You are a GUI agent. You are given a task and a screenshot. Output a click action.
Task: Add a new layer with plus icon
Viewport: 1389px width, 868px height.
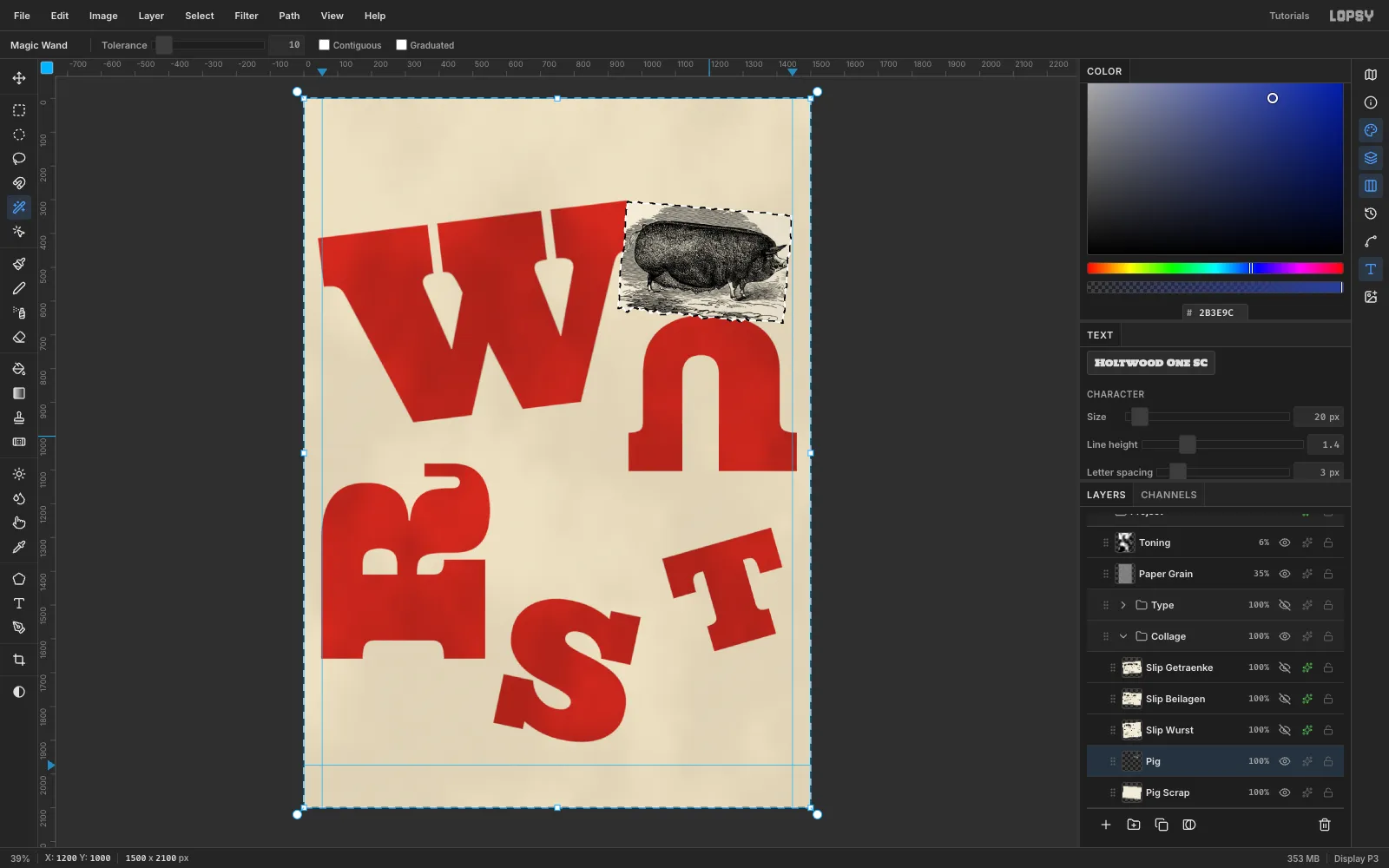[1106, 825]
